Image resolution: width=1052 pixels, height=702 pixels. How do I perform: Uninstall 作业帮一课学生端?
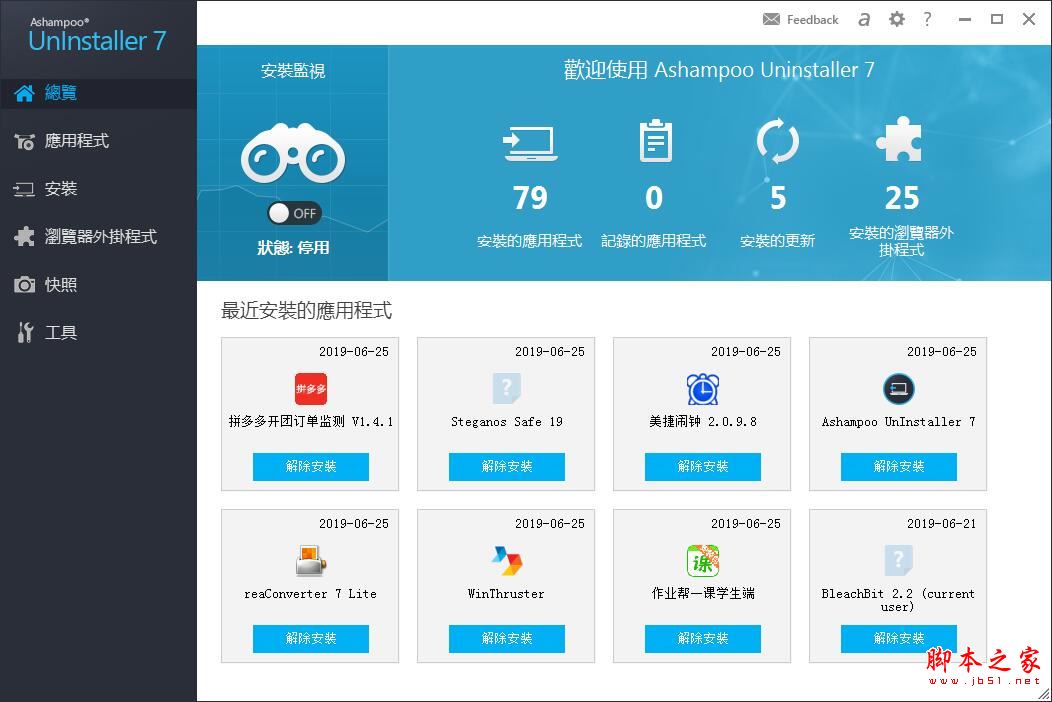pyautogui.click(x=702, y=638)
